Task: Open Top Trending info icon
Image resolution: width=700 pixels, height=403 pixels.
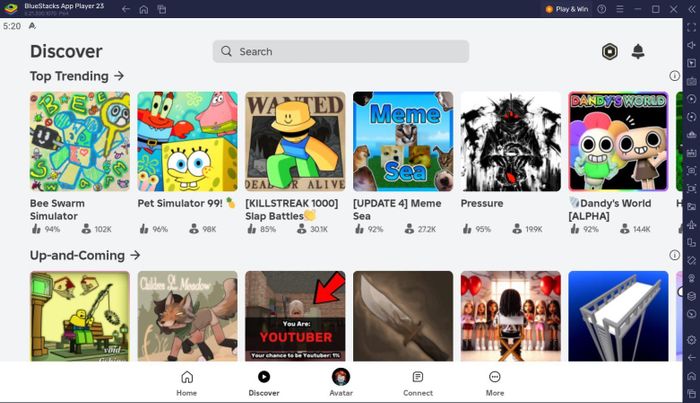Action: pos(674,76)
